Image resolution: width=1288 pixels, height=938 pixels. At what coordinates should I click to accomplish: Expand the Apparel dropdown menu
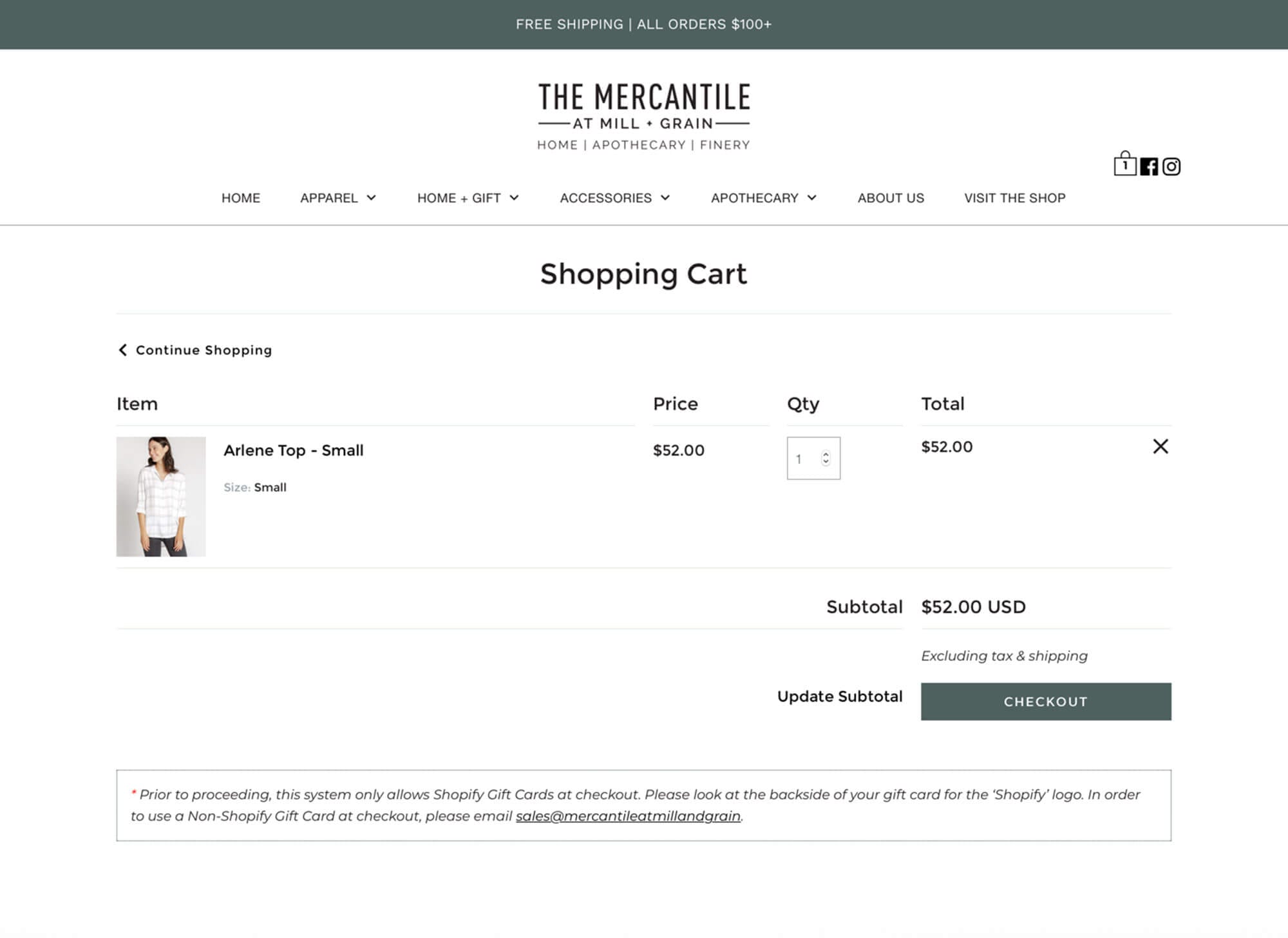pyautogui.click(x=338, y=198)
